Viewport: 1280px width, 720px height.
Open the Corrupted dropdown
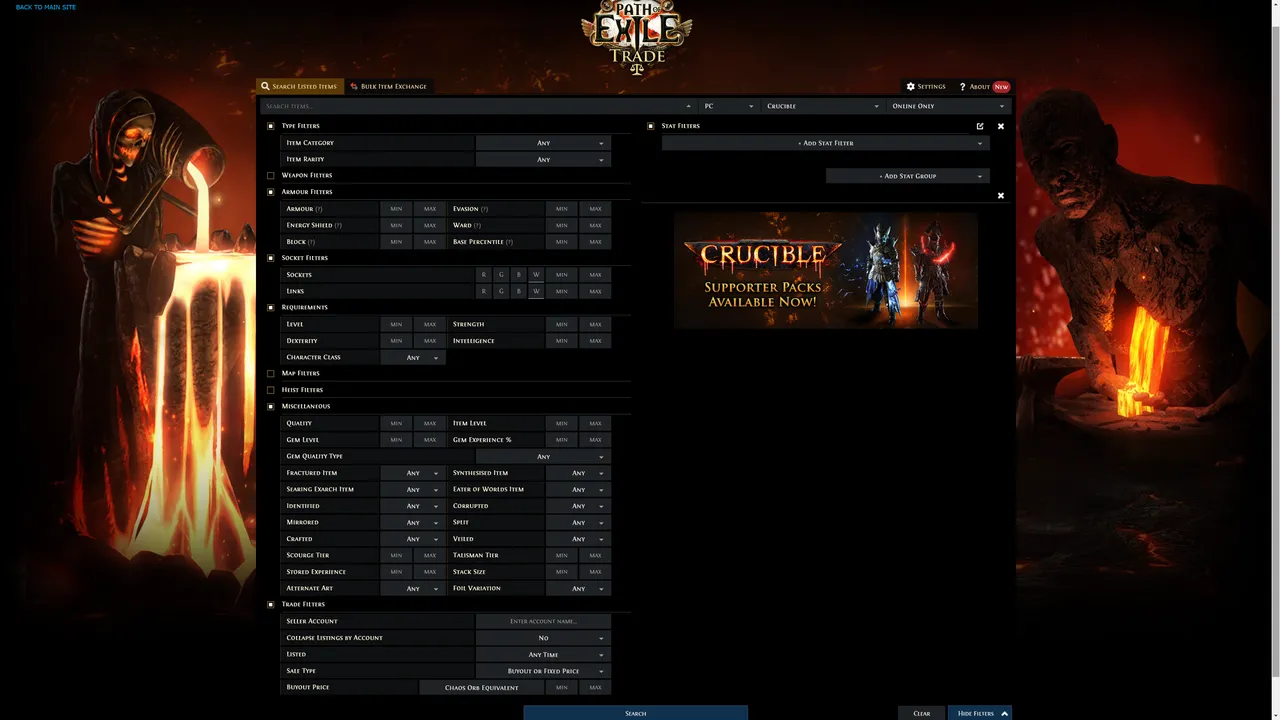tap(578, 506)
